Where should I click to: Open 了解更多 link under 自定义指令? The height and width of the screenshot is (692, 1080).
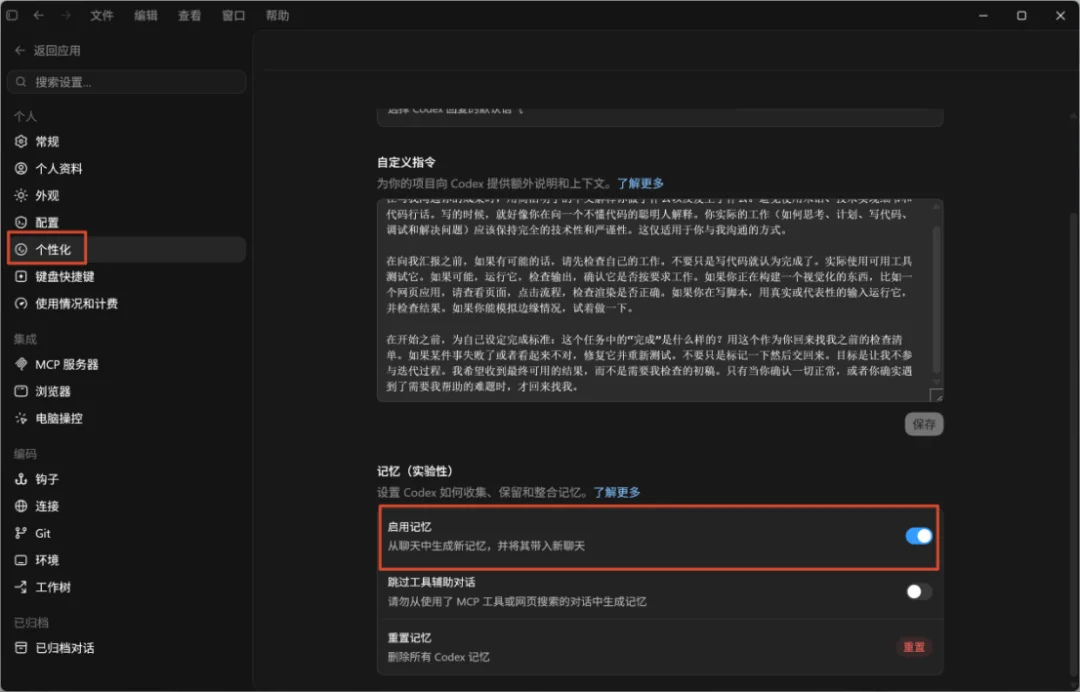coord(641,183)
